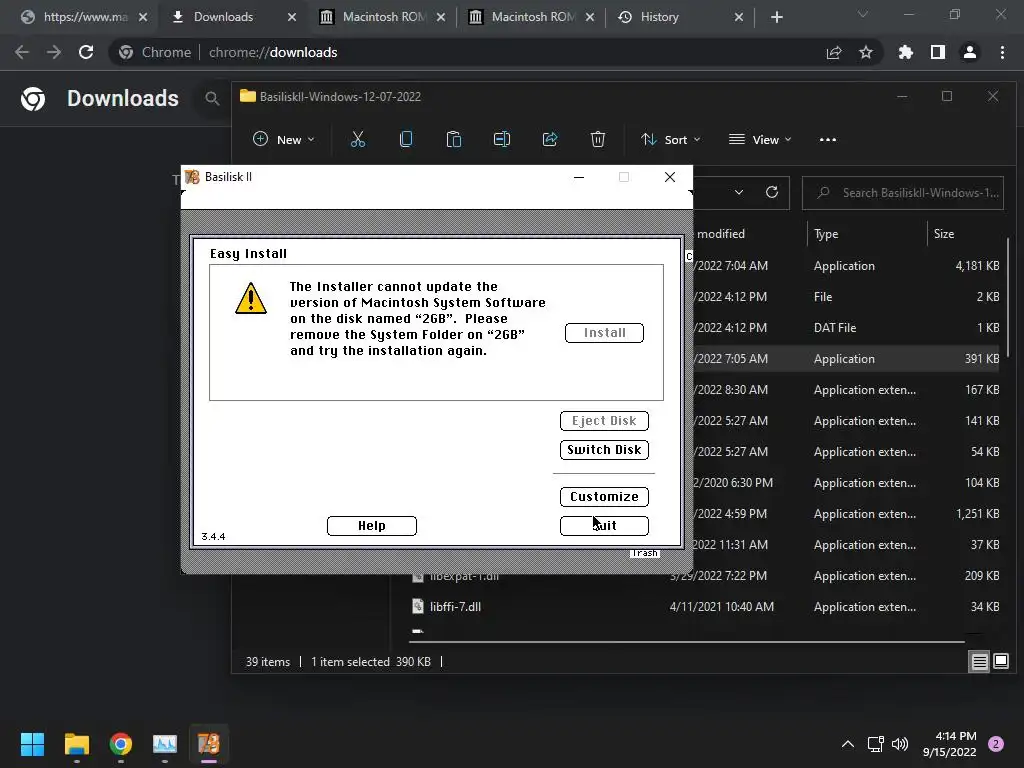This screenshot has height=768, width=1024.
Task: Refresh the Explorer folder view
Action: coord(772,192)
